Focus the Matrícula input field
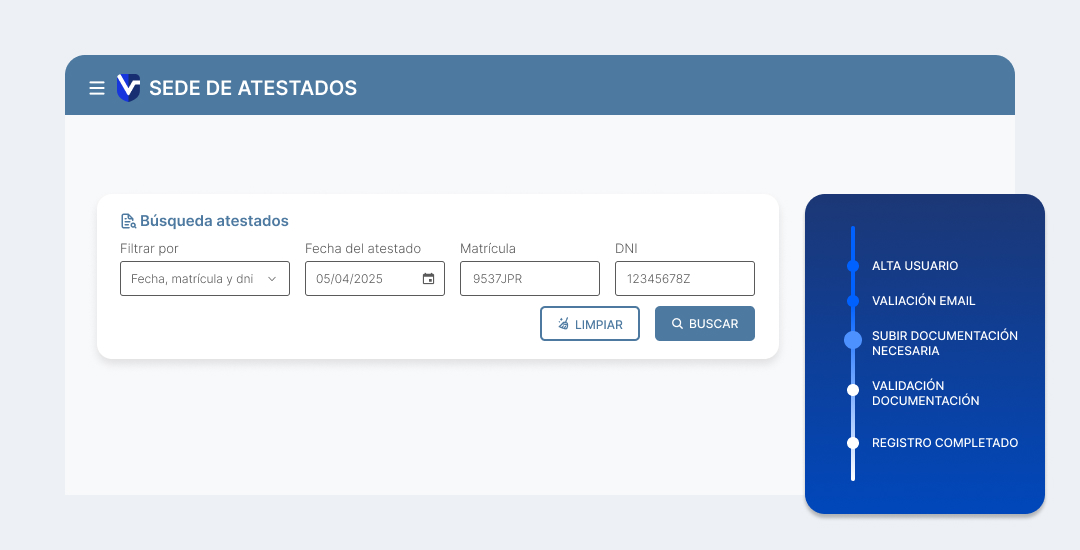 click(x=530, y=279)
